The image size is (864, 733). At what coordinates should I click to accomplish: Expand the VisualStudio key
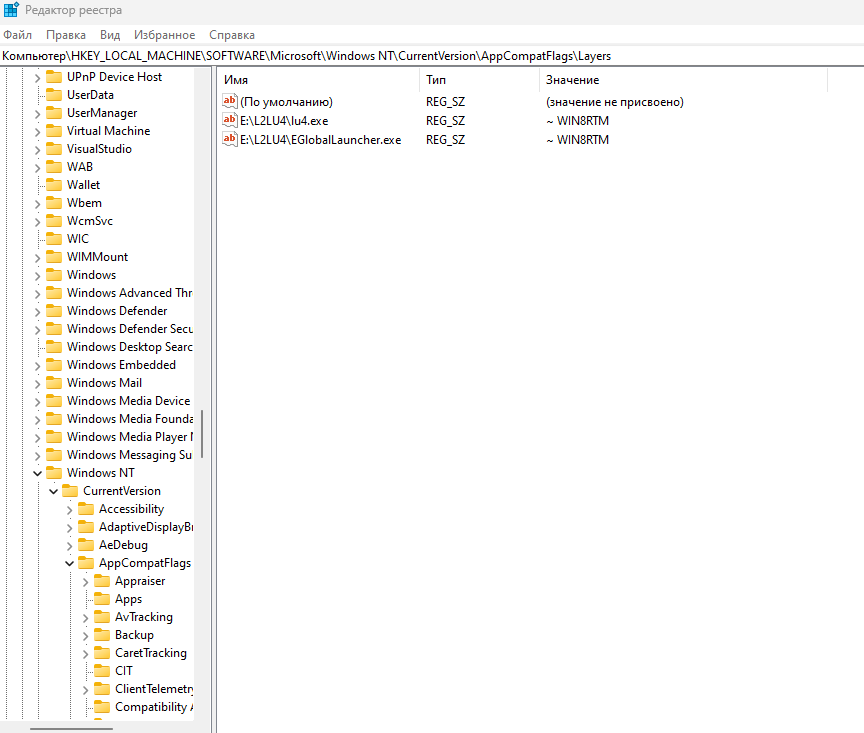coord(37,150)
